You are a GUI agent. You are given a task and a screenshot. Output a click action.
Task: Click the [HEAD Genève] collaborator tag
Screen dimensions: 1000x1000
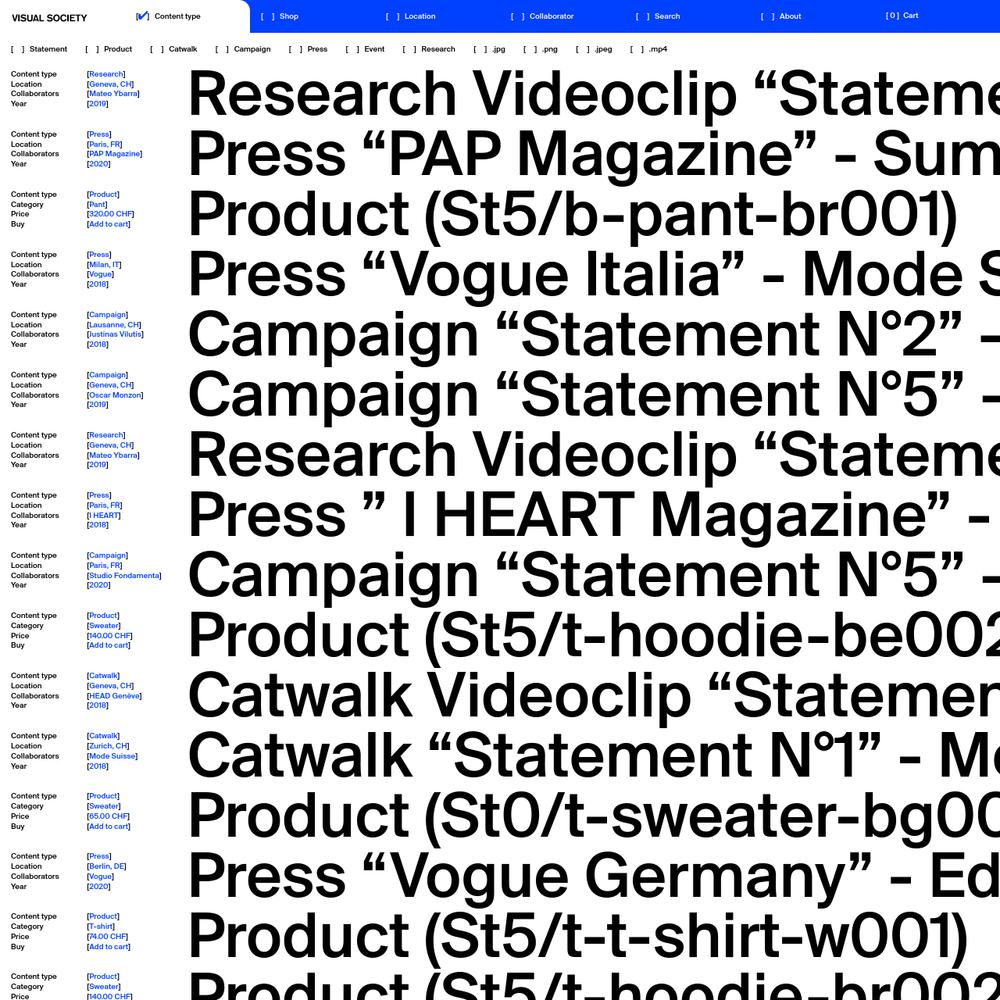click(114, 696)
